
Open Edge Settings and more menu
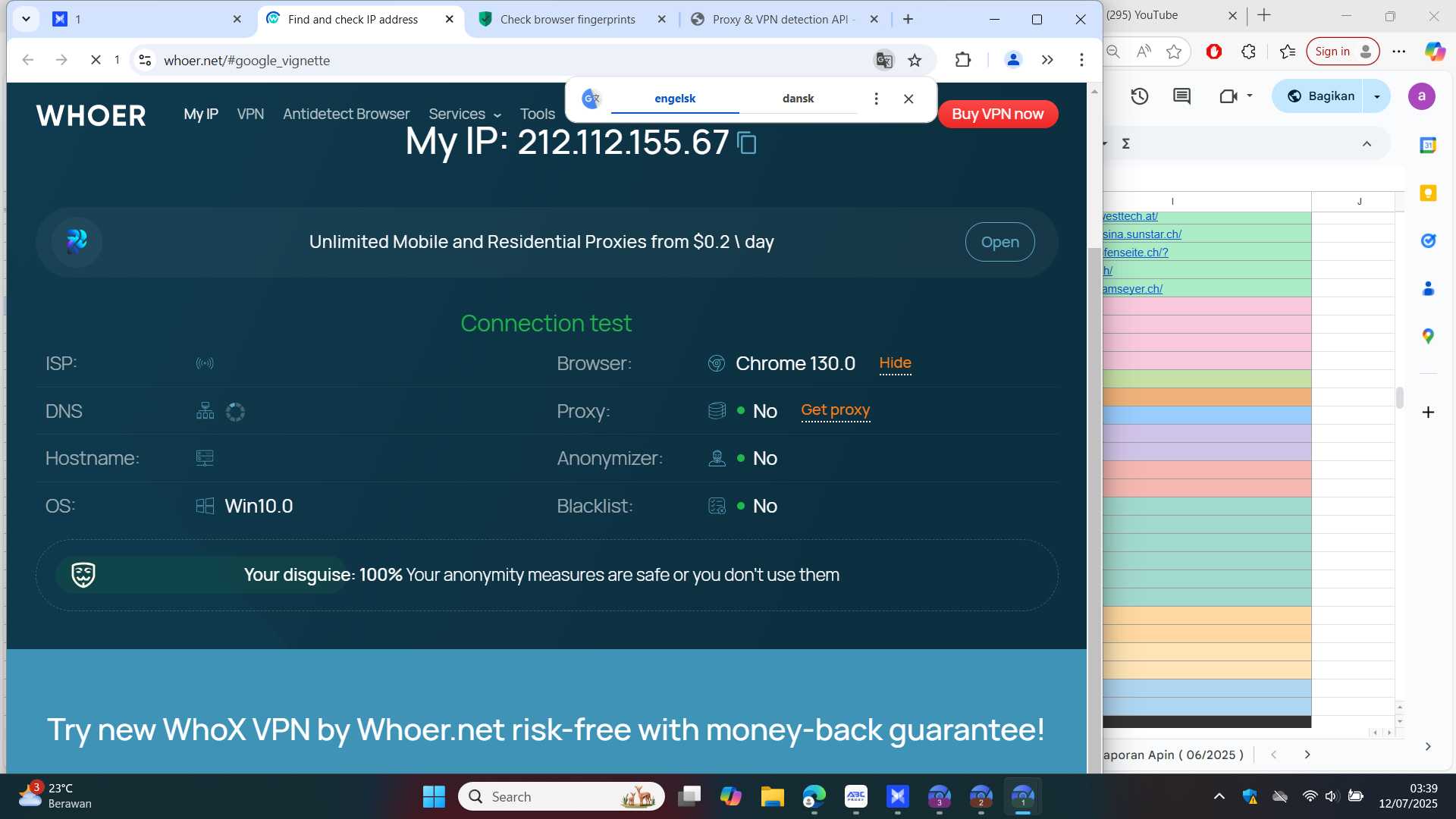(x=1399, y=52)
